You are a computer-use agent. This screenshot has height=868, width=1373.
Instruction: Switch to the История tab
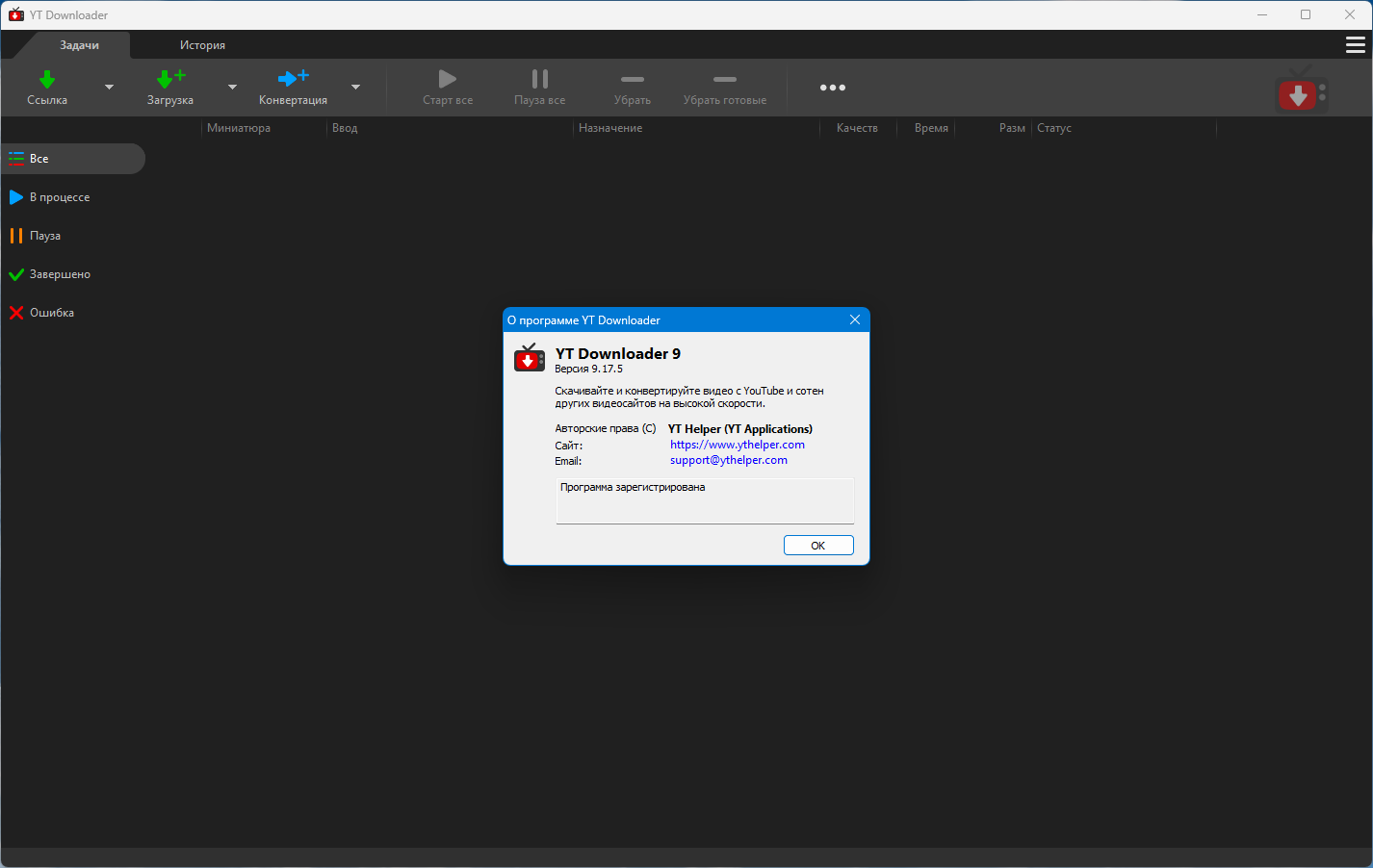(x=202, y=45)
